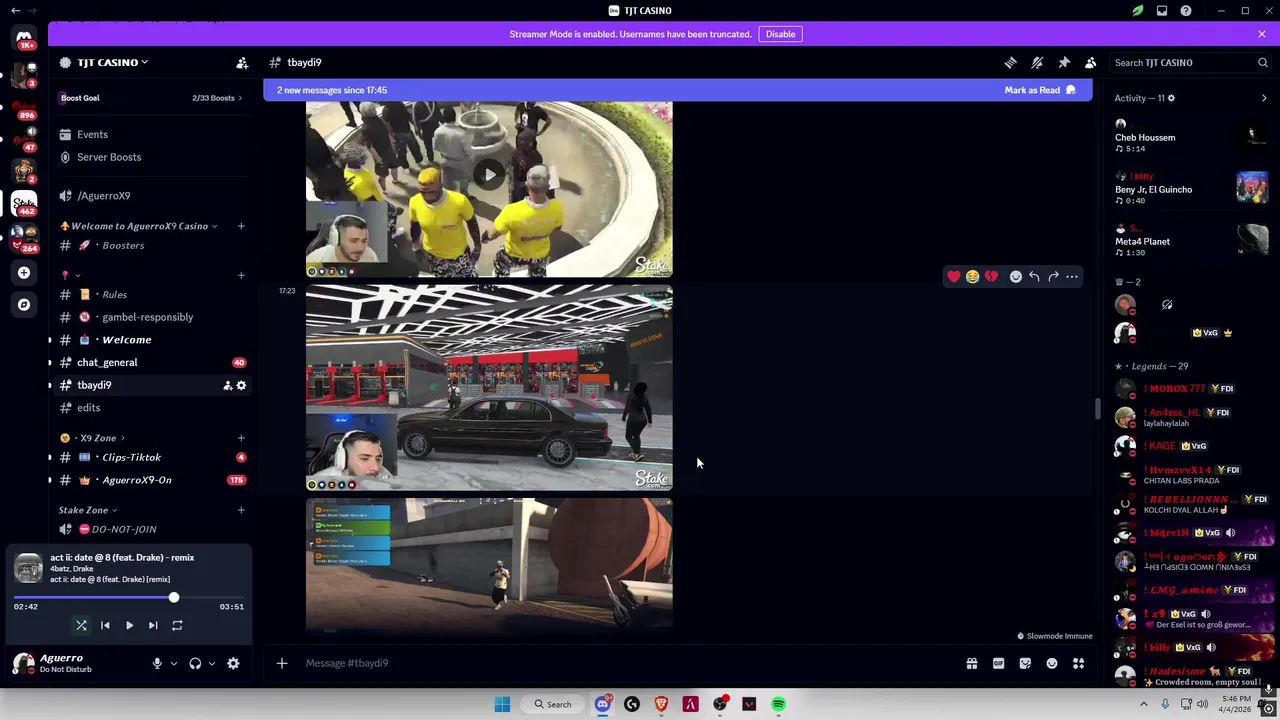Open headphone output options arrow
The image size is (1280, 720).
click(211, 663)
